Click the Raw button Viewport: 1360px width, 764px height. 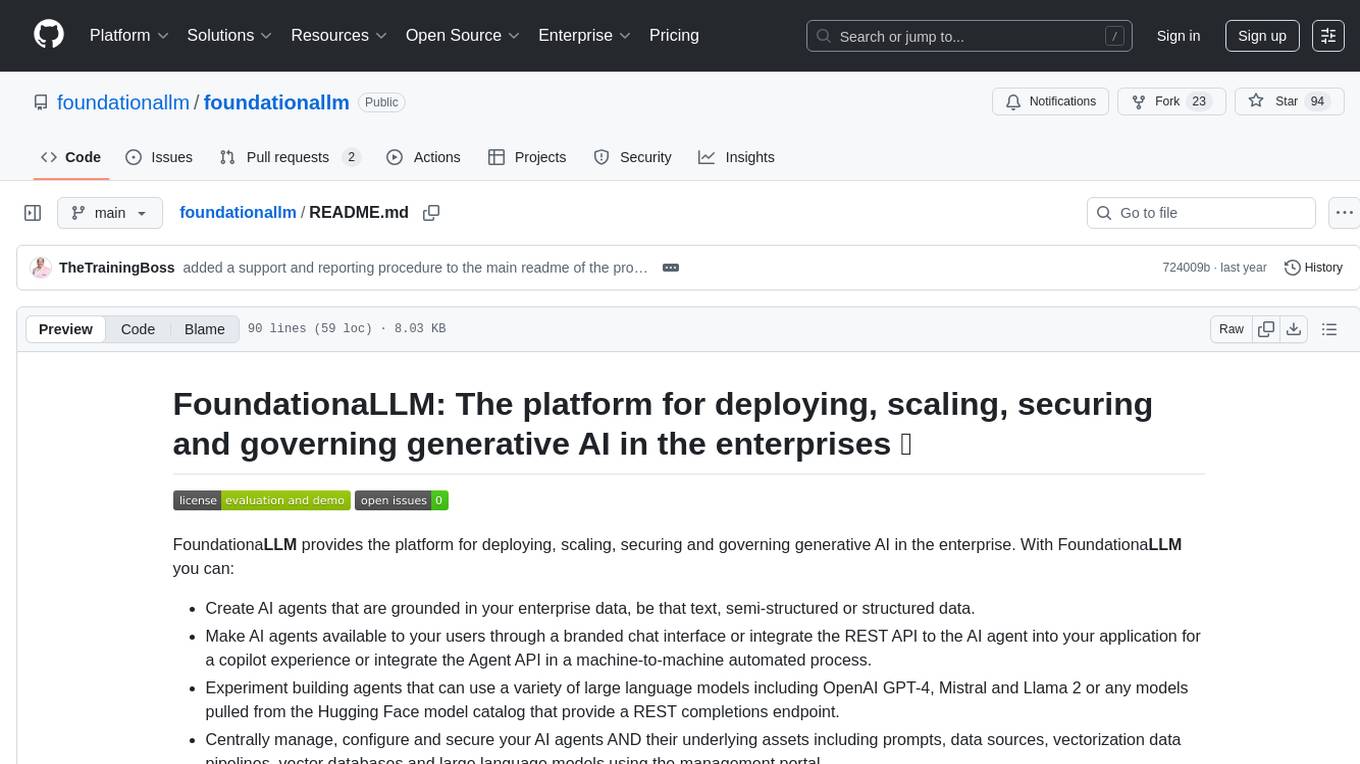[x=1232, y=329]
